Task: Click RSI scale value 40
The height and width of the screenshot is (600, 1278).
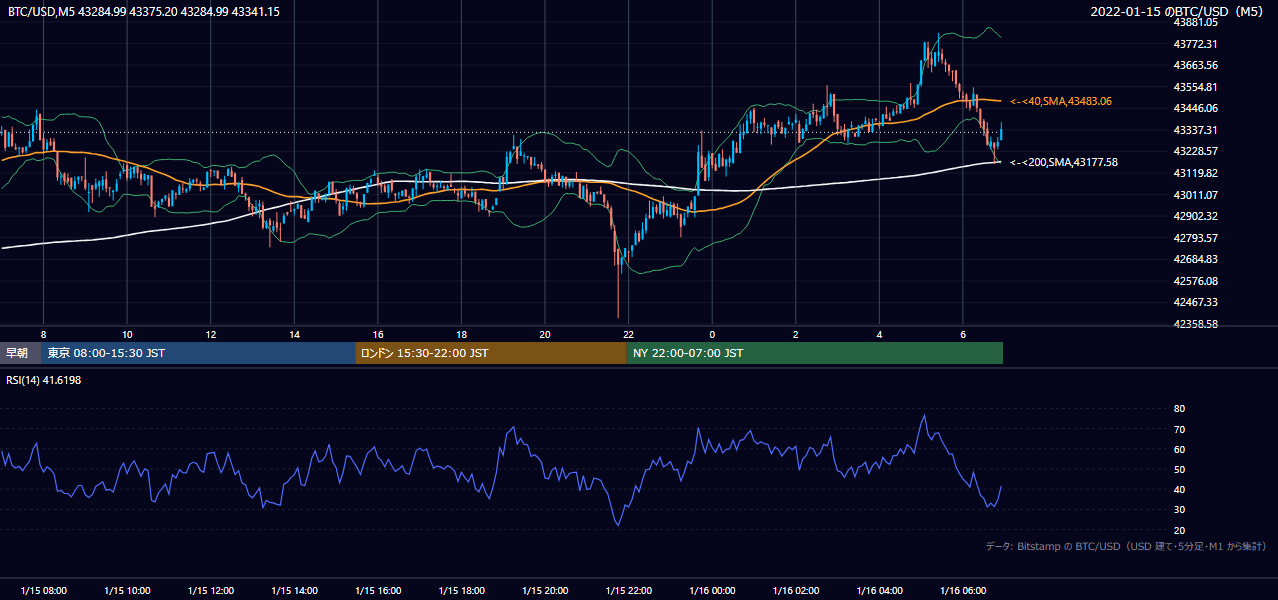Action: coord(1179,489)
